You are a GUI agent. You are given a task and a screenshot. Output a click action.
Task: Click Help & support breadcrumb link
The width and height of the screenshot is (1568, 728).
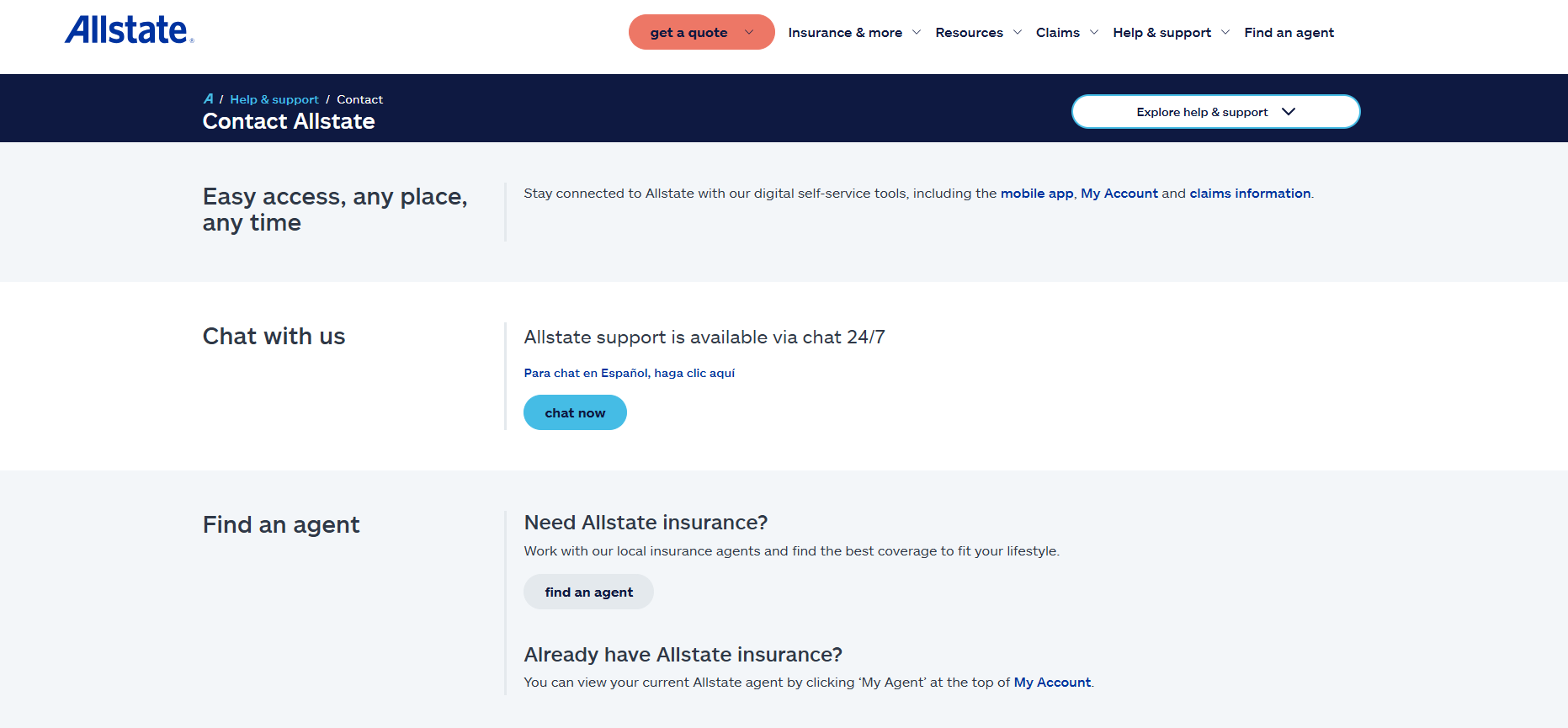pyautogui.click(x=274, y=99)
